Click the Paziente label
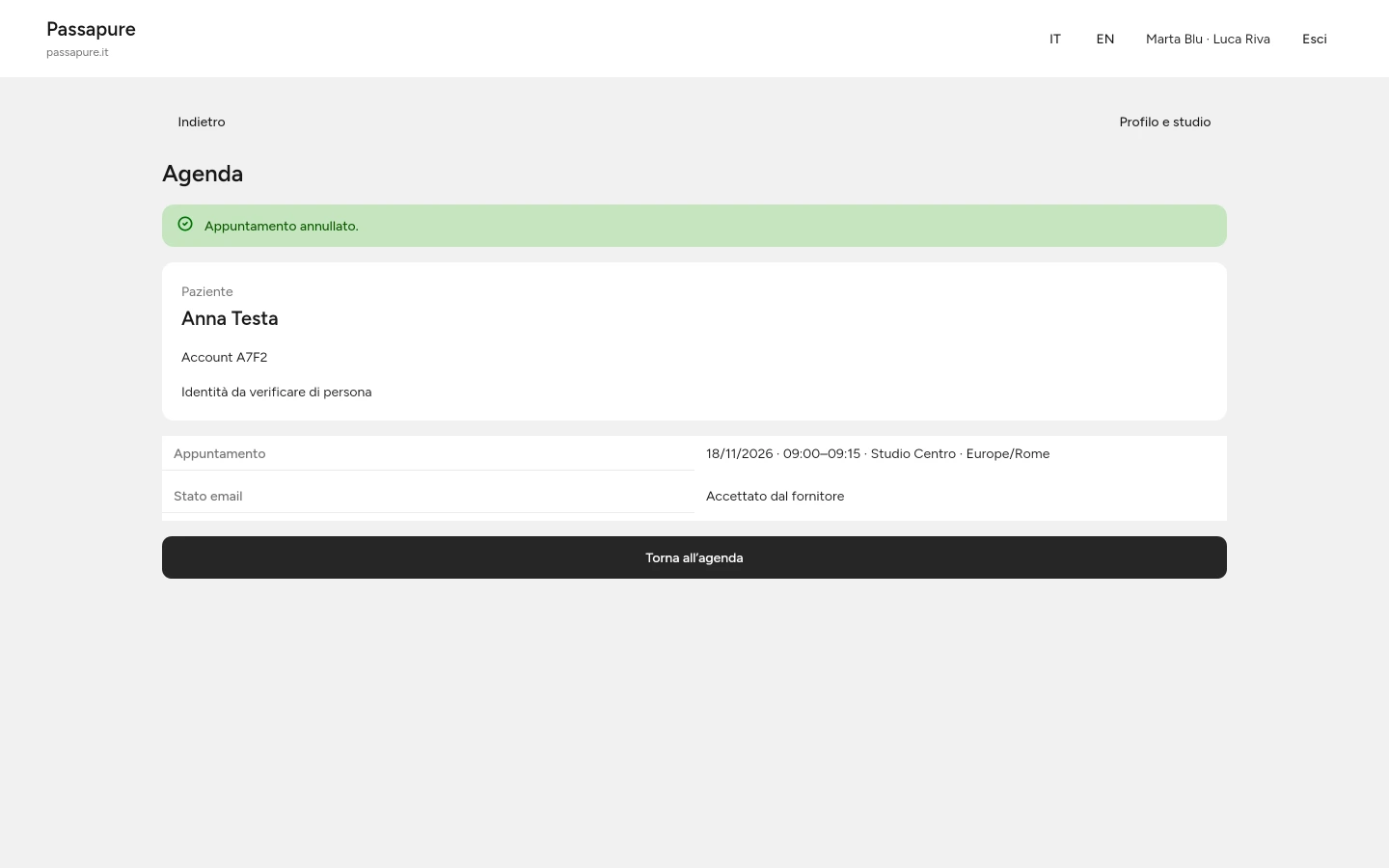 [207, 291]
